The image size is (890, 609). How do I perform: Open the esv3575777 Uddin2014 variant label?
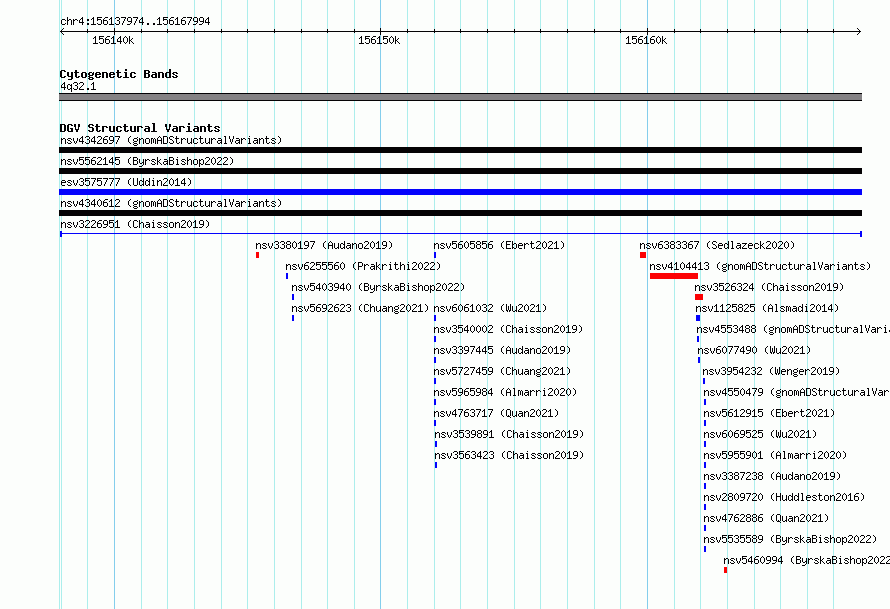(126, 182)
